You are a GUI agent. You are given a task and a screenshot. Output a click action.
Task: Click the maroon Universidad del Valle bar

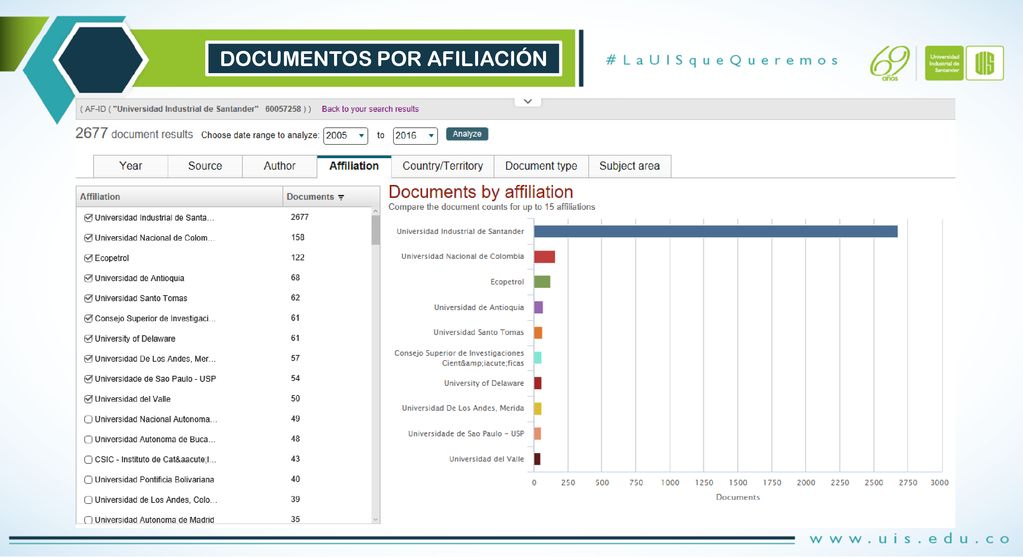pyautogui.click(x=537, y=459)
